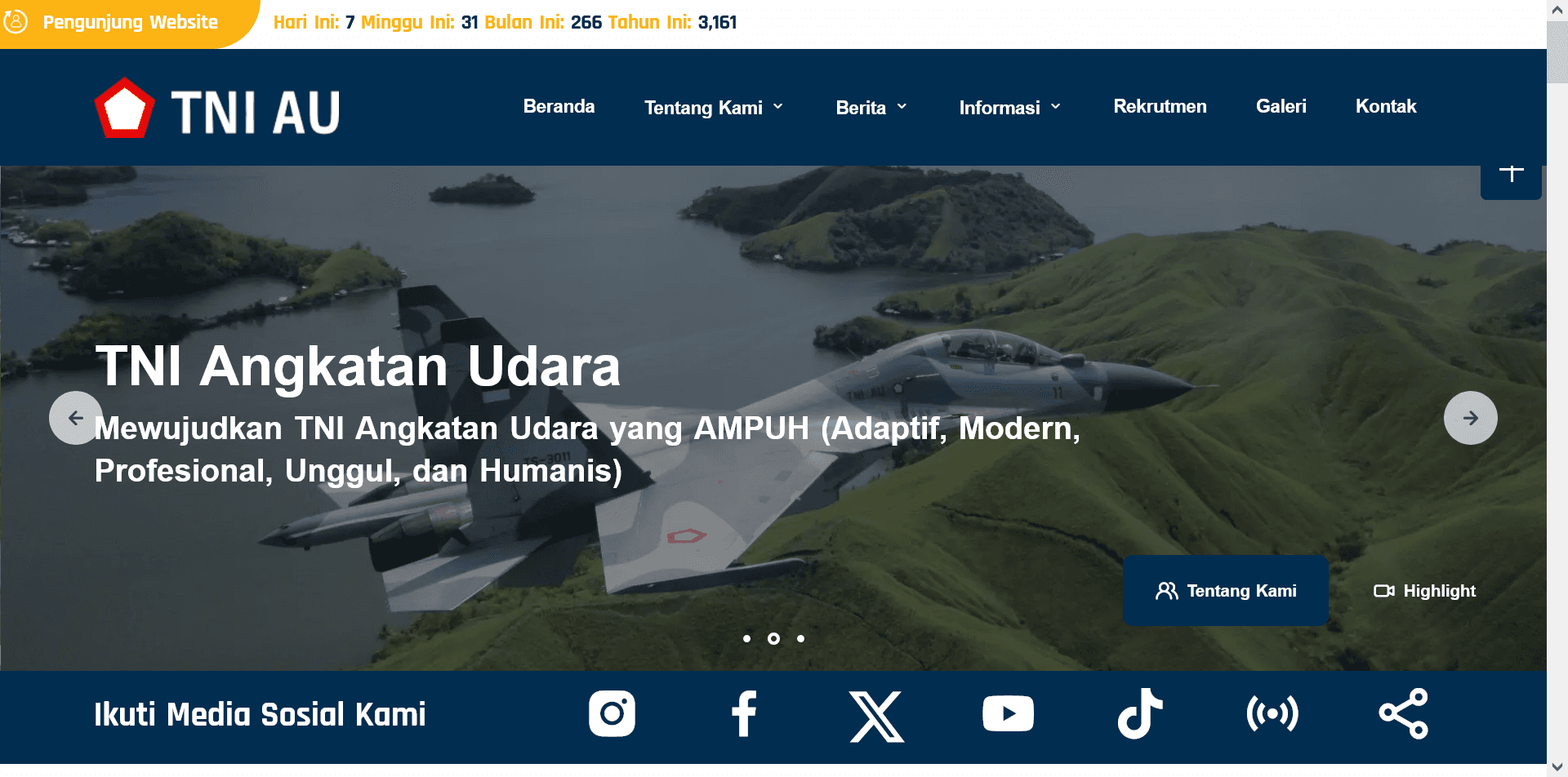This screenshot has height=777, width=1568.
Task: Select the active second carousel dot
Action: click(x=773, y=638)
